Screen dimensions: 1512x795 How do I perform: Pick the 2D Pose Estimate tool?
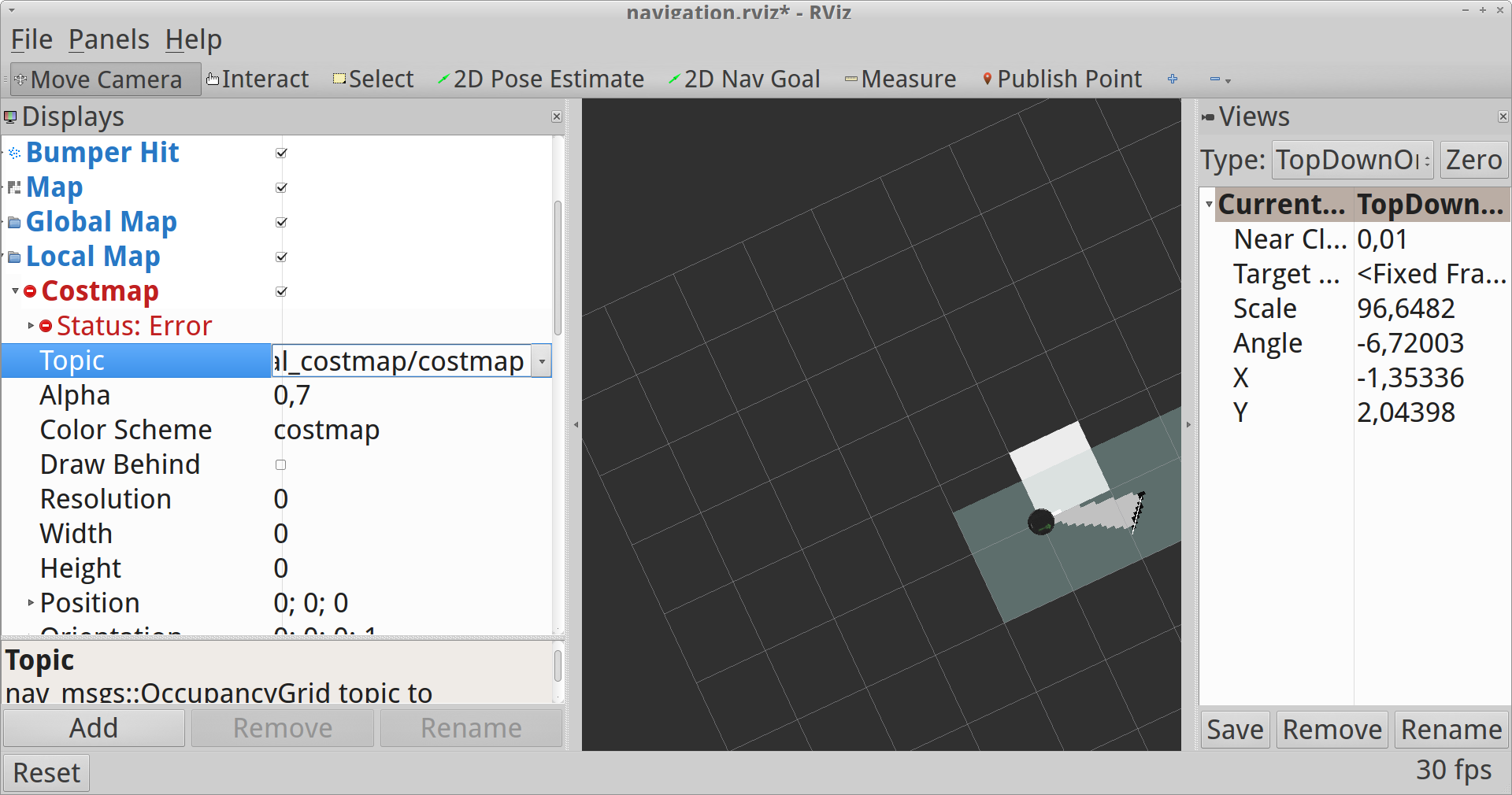540,79
